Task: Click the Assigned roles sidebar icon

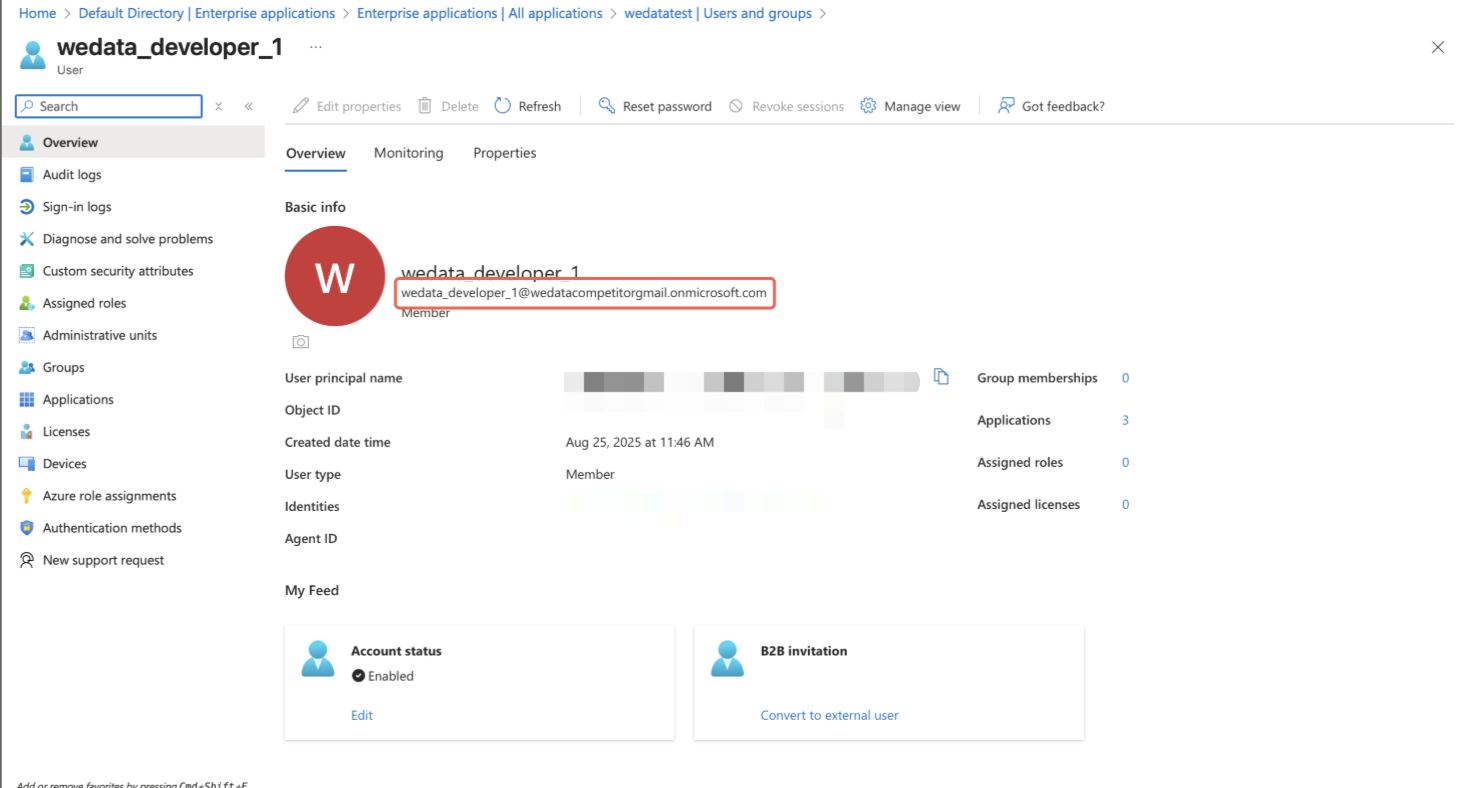Action: tap(27, 303)
